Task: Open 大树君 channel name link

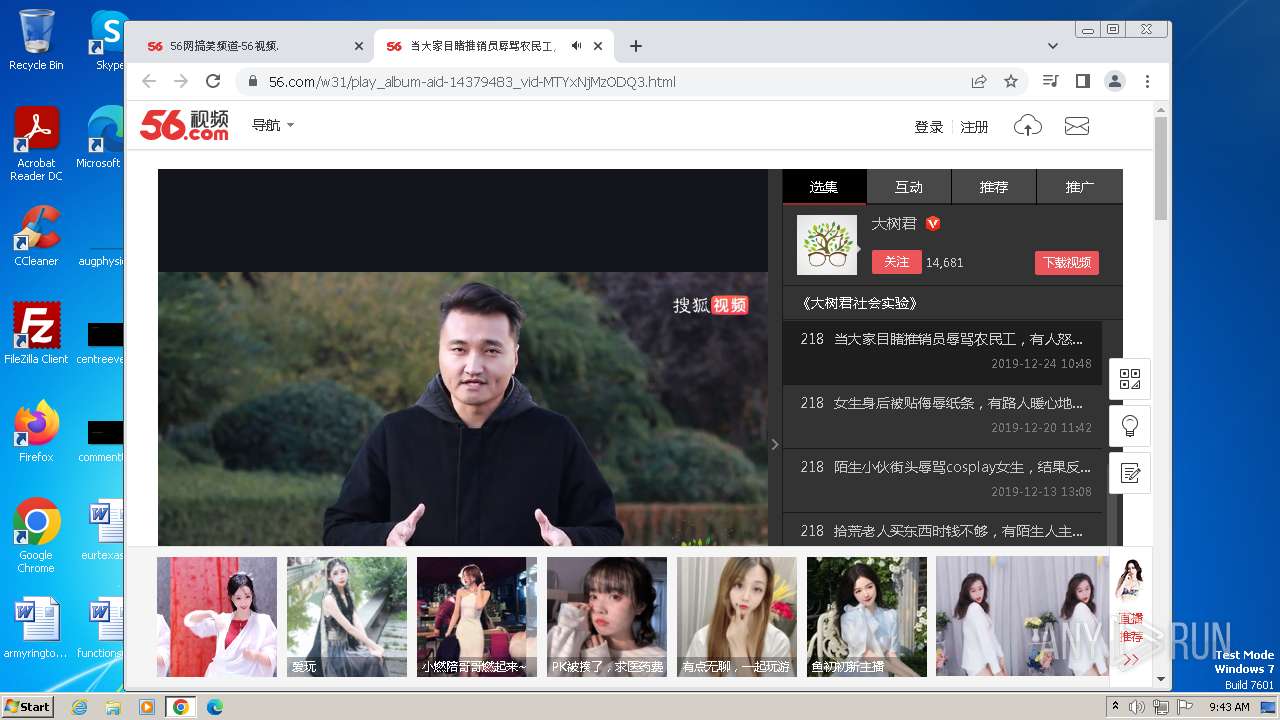Action: point(893,224)
